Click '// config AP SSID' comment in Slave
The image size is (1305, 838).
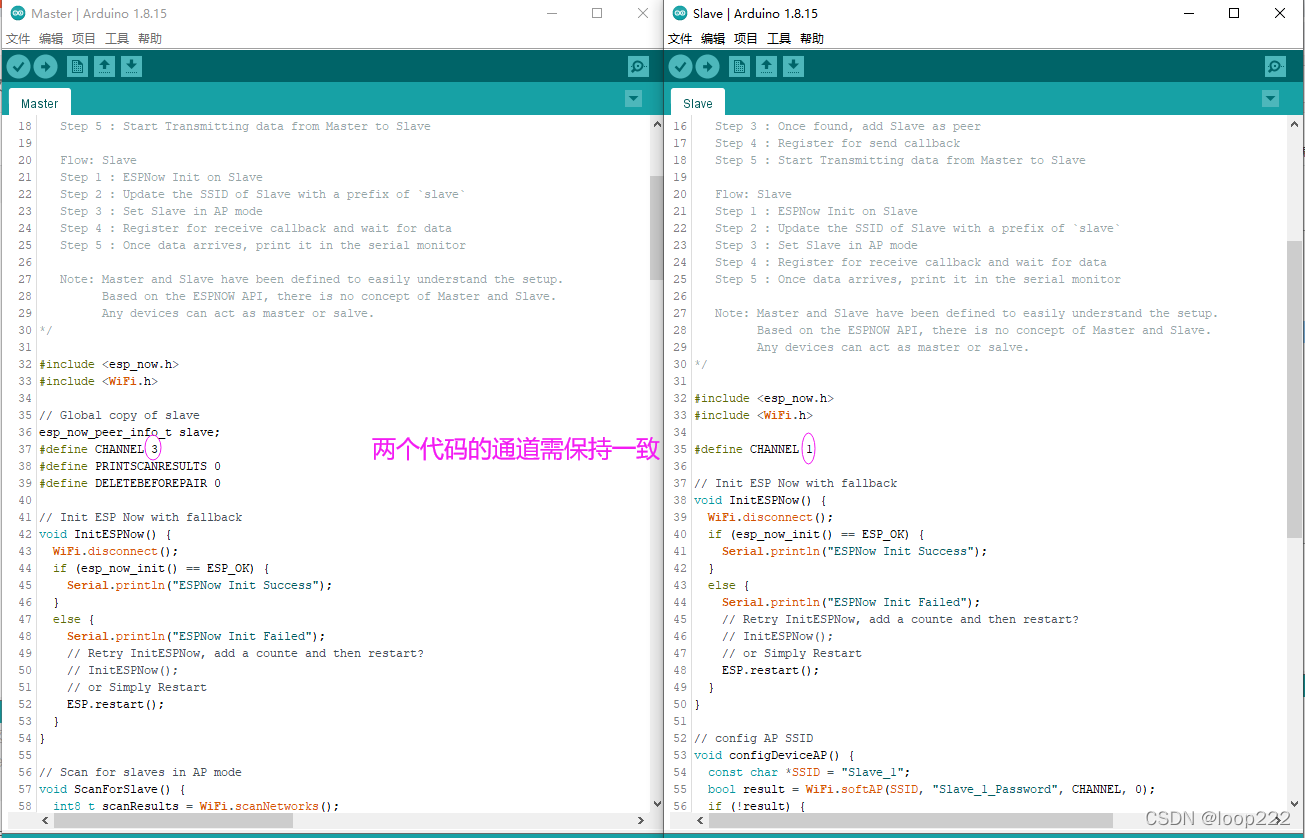click(753, 738)
